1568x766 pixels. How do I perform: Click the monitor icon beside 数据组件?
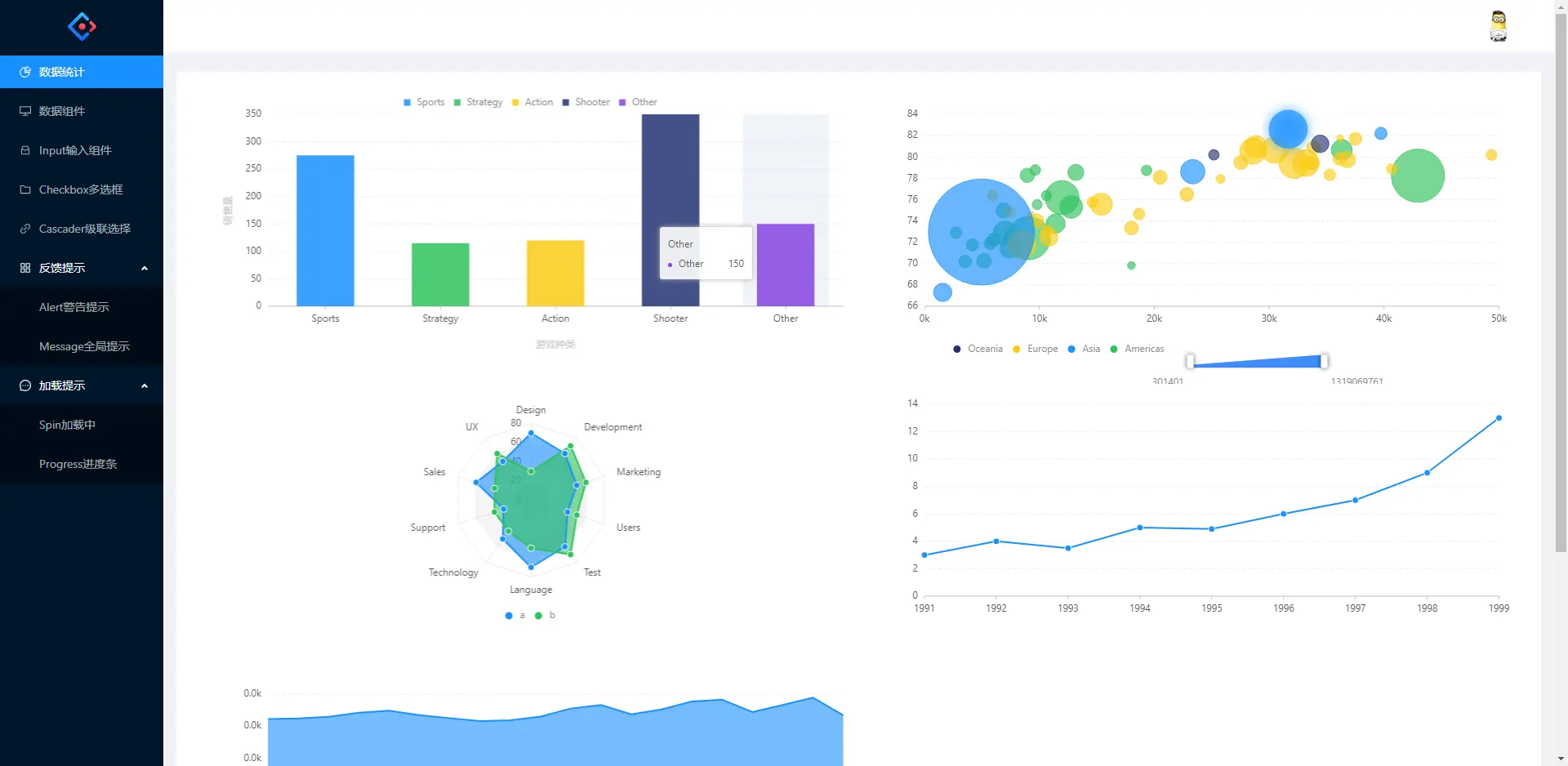24,111
